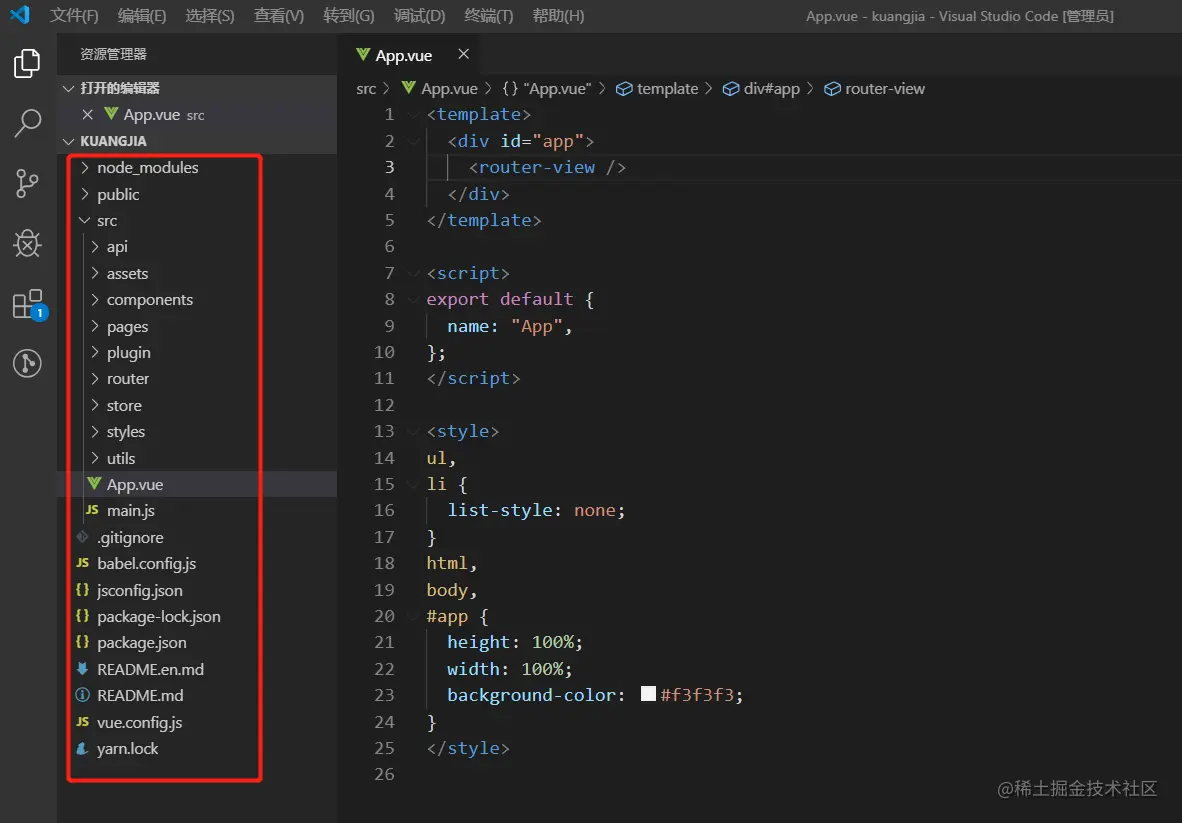Click the JS icon beside main.js

92,510
